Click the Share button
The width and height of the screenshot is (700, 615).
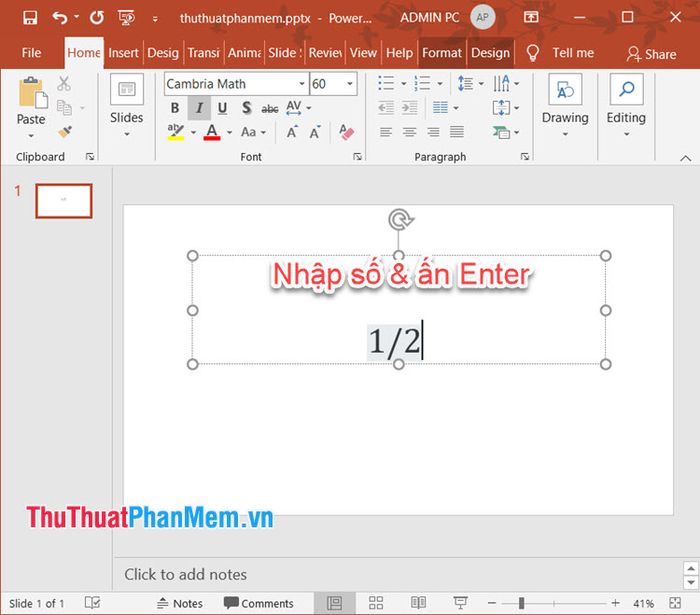click(x=651, y=54)
